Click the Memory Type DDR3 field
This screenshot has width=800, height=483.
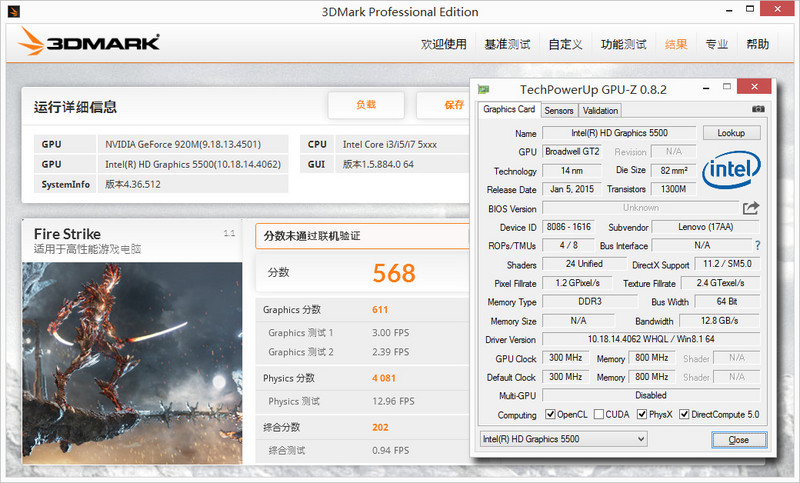(x=590, y=301)
